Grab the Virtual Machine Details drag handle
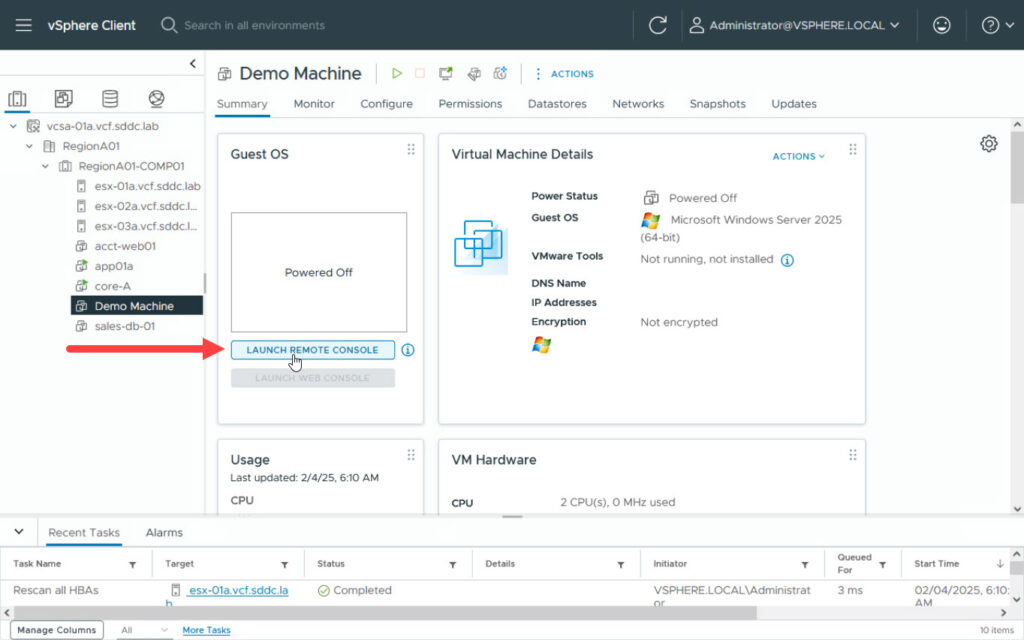Screen dimensions: 1024x640 coord(853,150)
